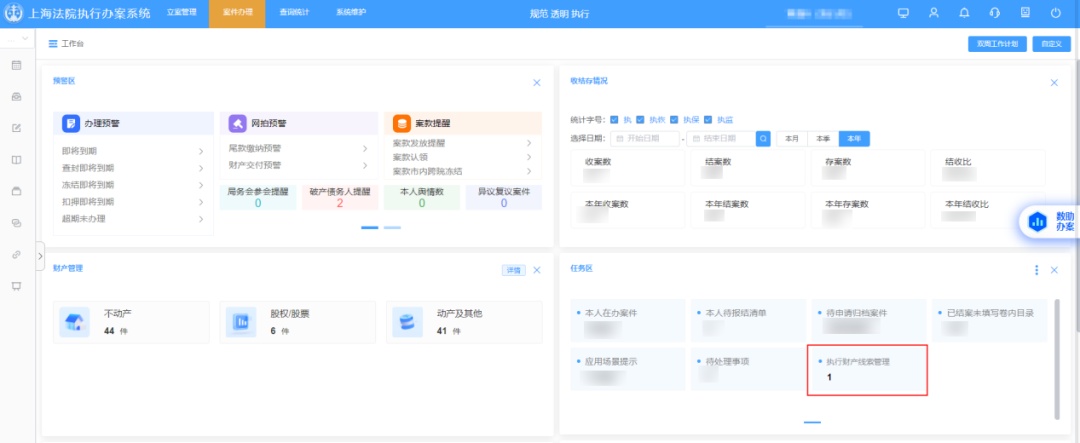The image size is (1080, 443).
Task: Expand the 即将到期 row arrow
Action: [x=201, y=151]
